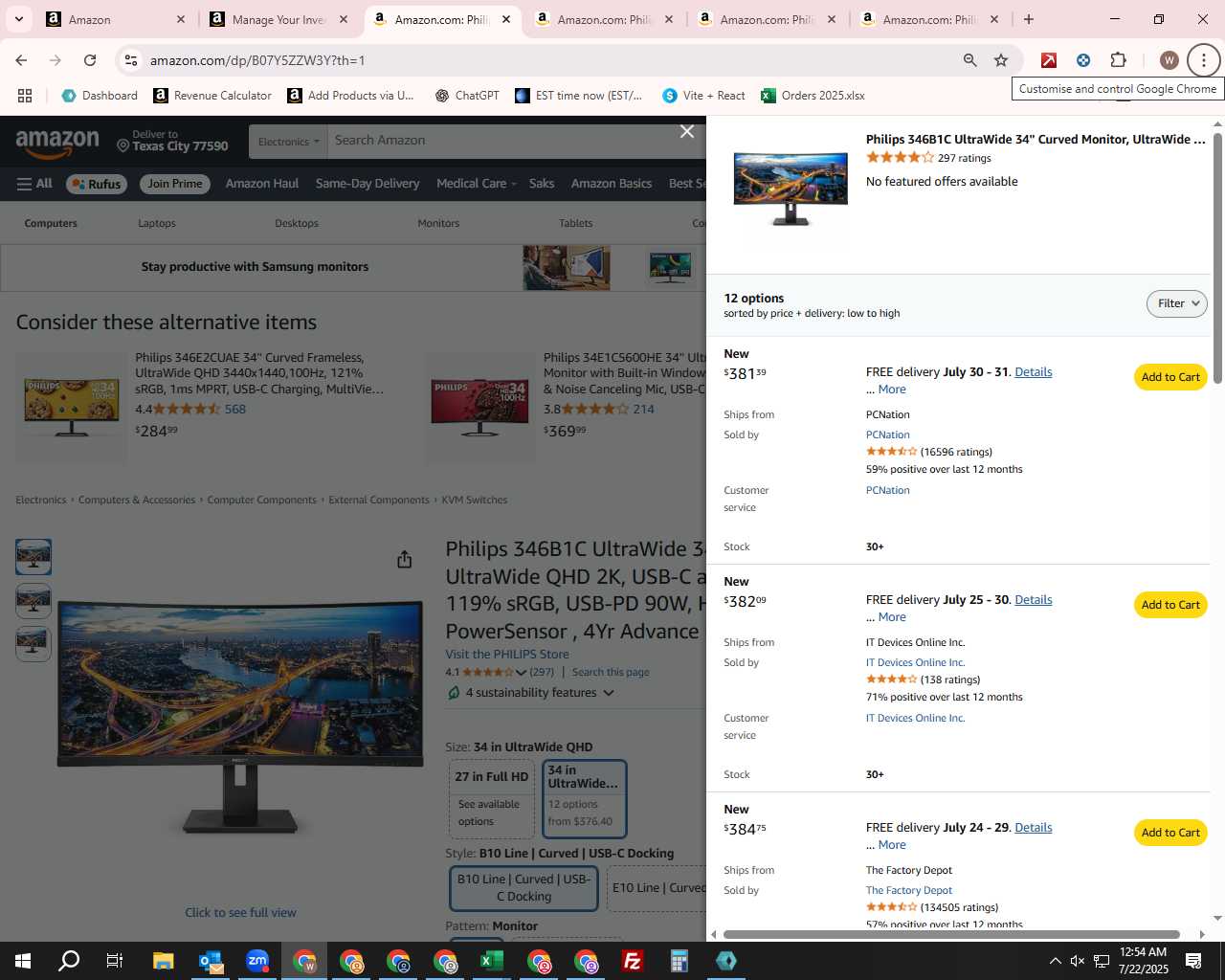Open new browser tab with plus

1029,19
